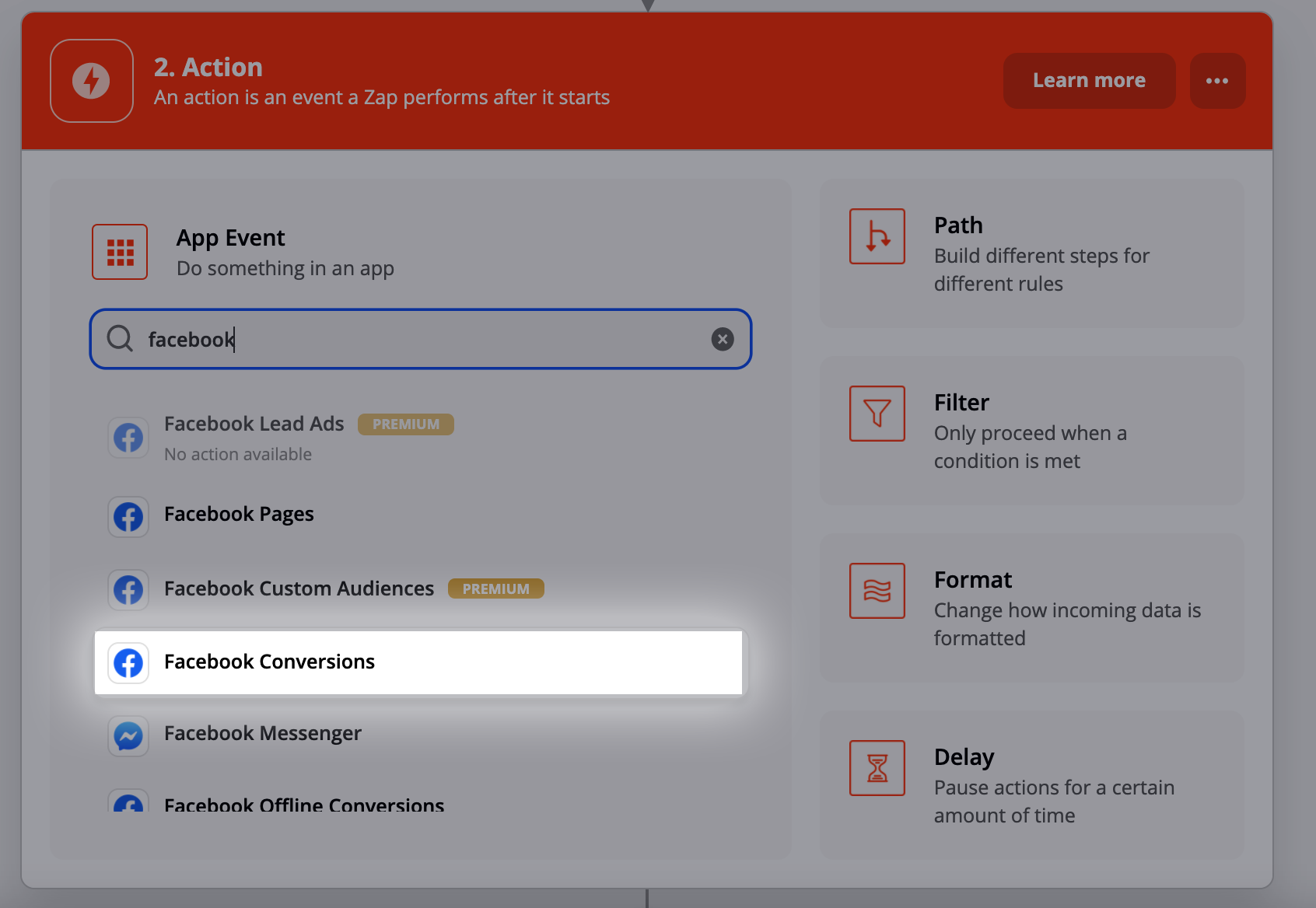The image size is (1316, 908).
Task: Click 'No action available' text
Action: tap(238, 455)
